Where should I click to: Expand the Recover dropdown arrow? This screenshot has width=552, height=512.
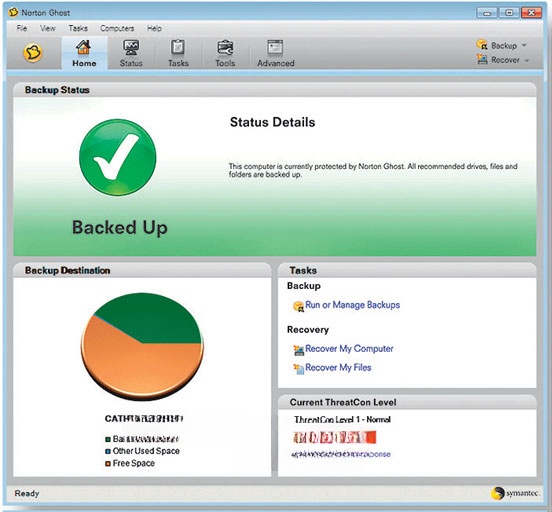[527, 60]
